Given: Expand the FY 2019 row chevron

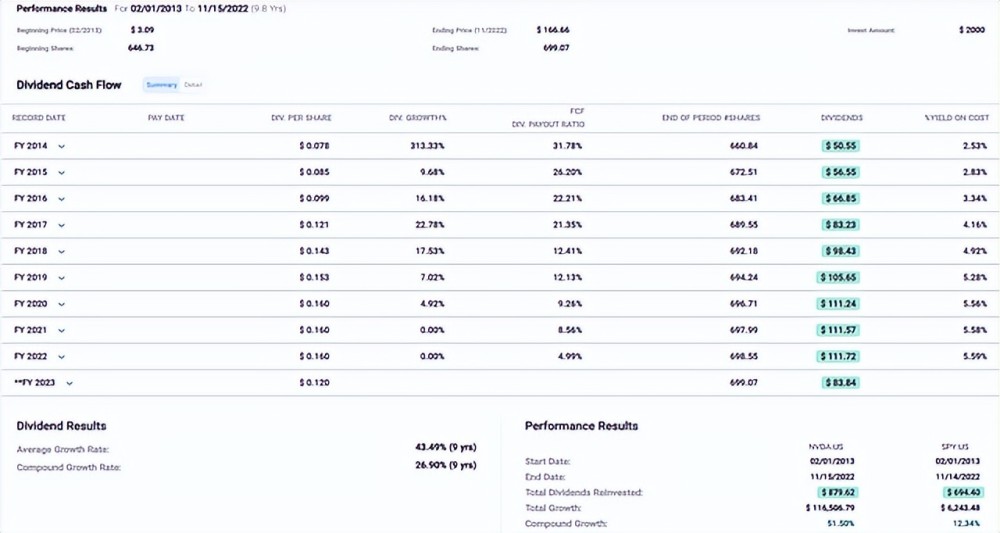Looking at the screenshot, I should point(62,277).
